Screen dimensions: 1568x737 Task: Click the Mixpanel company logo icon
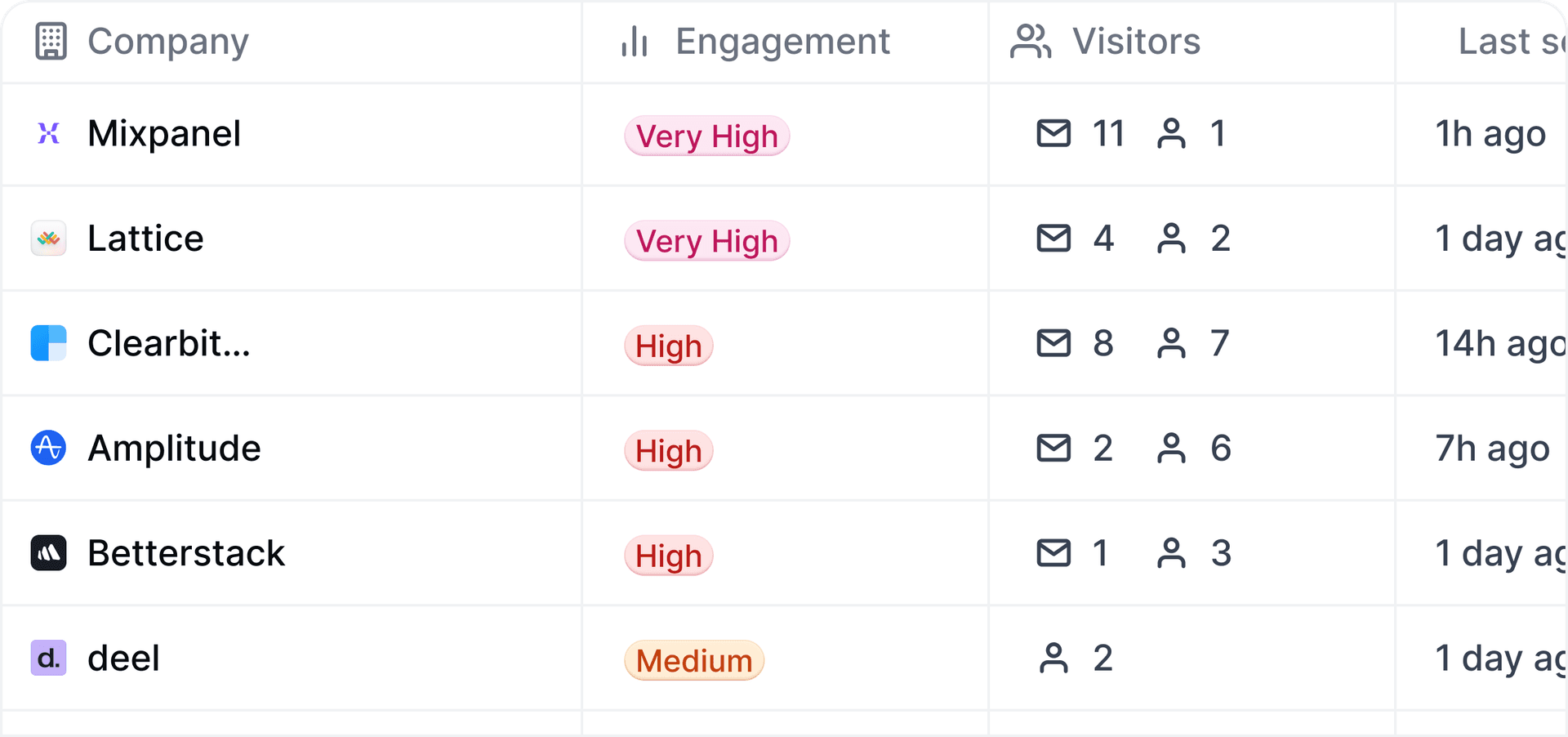[49, 133]
